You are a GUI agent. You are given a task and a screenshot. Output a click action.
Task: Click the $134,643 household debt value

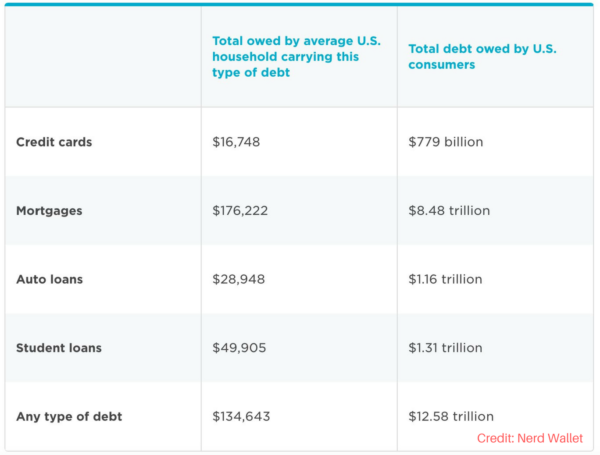point(241,416)
